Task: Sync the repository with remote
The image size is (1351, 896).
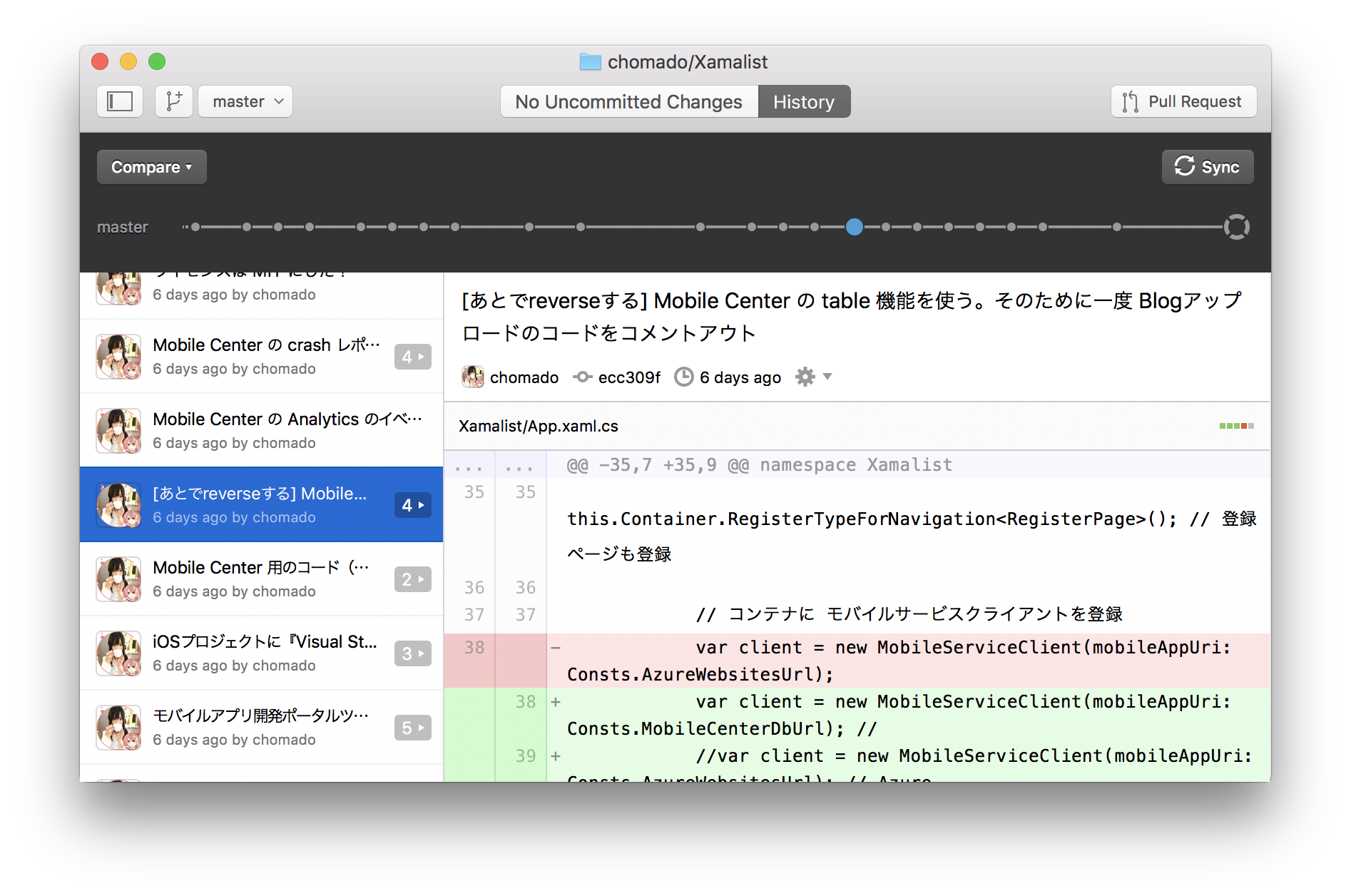Action: (x=1207, y=167)
